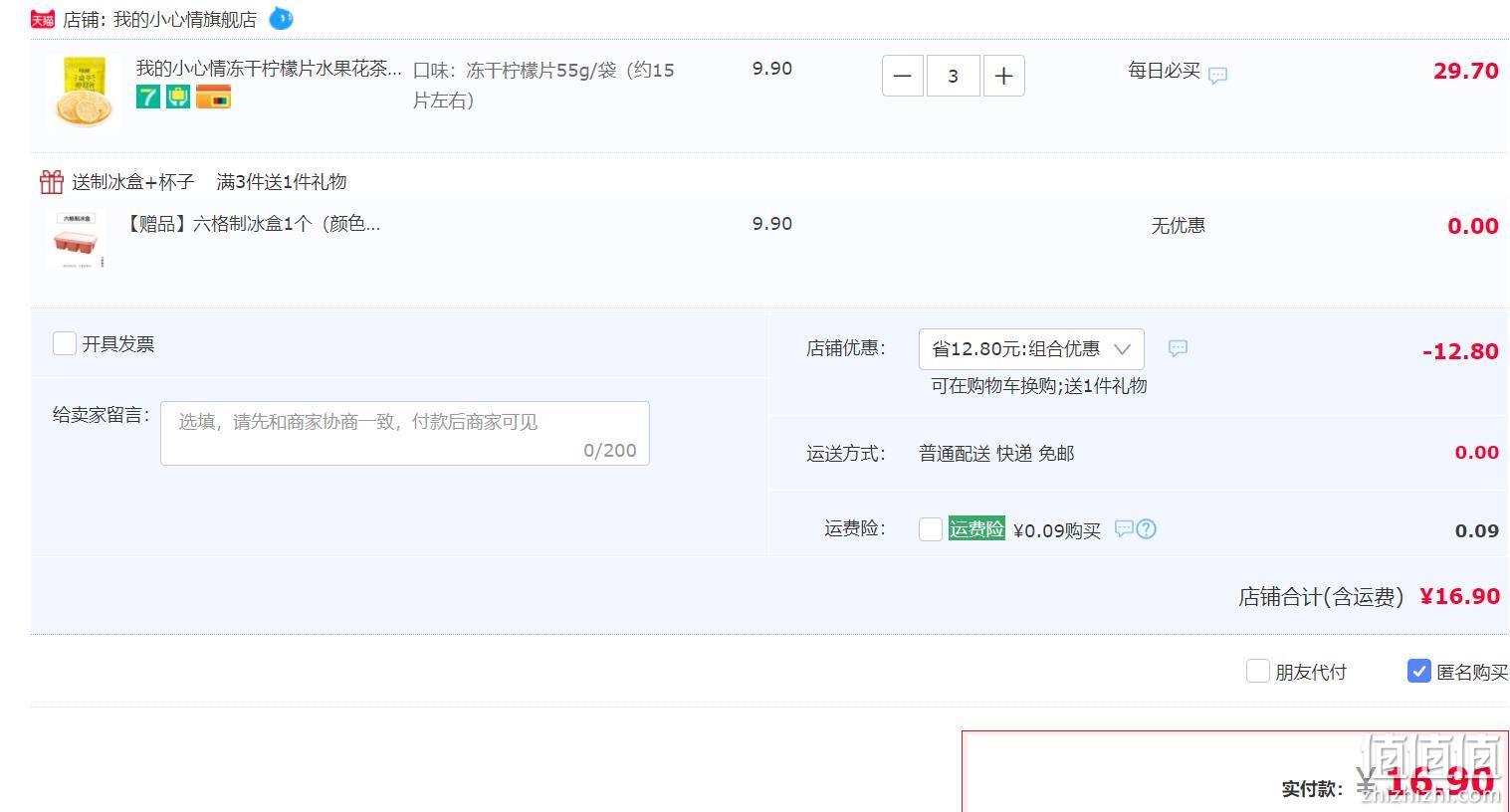Image resolution: width=1510 pixels, height=812 pixels.
Task: Click the store total ¥16.90
Action: pyautogui.click(x=1459, y=596)
